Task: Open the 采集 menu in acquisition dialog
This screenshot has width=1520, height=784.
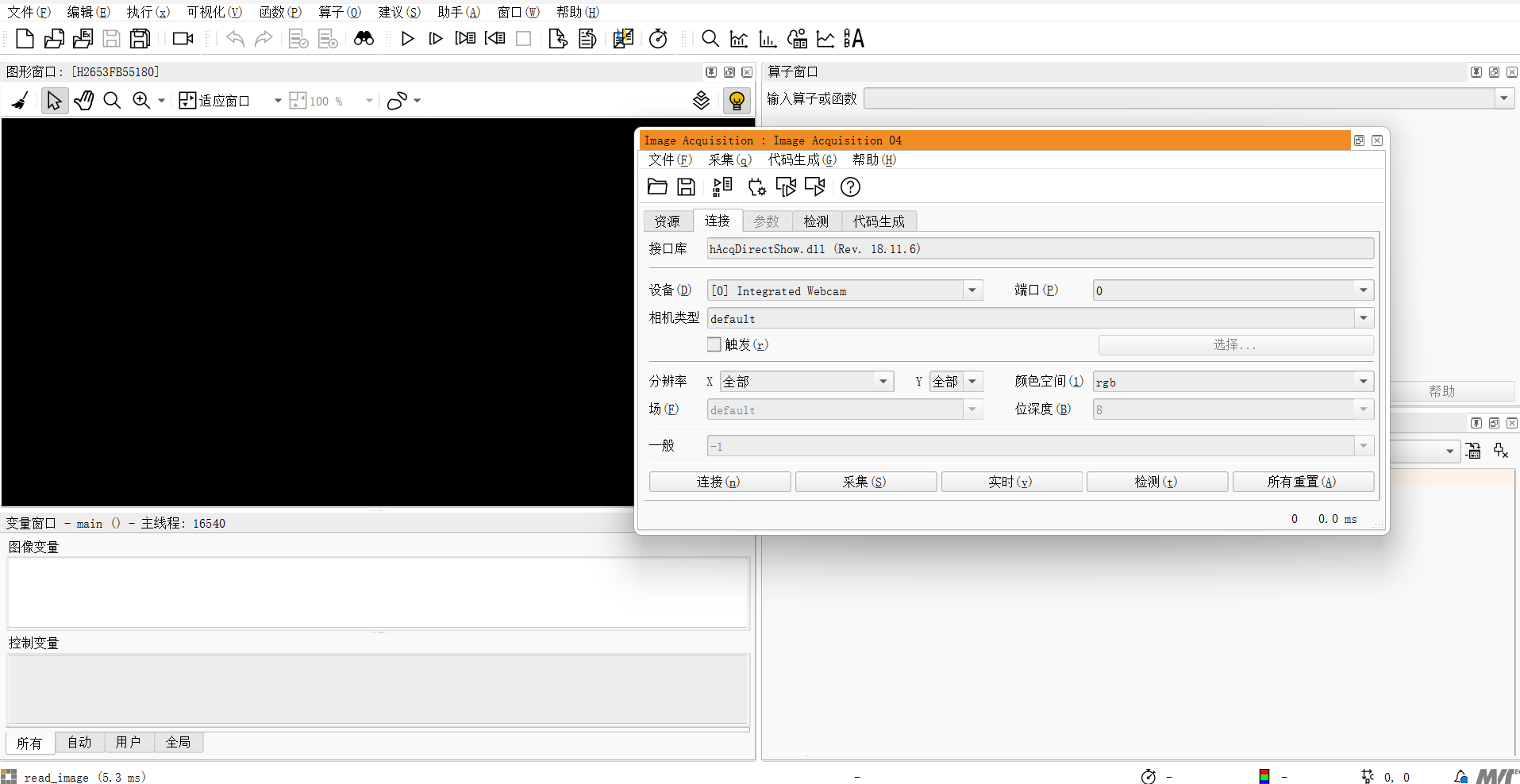Action: point(729,159)
